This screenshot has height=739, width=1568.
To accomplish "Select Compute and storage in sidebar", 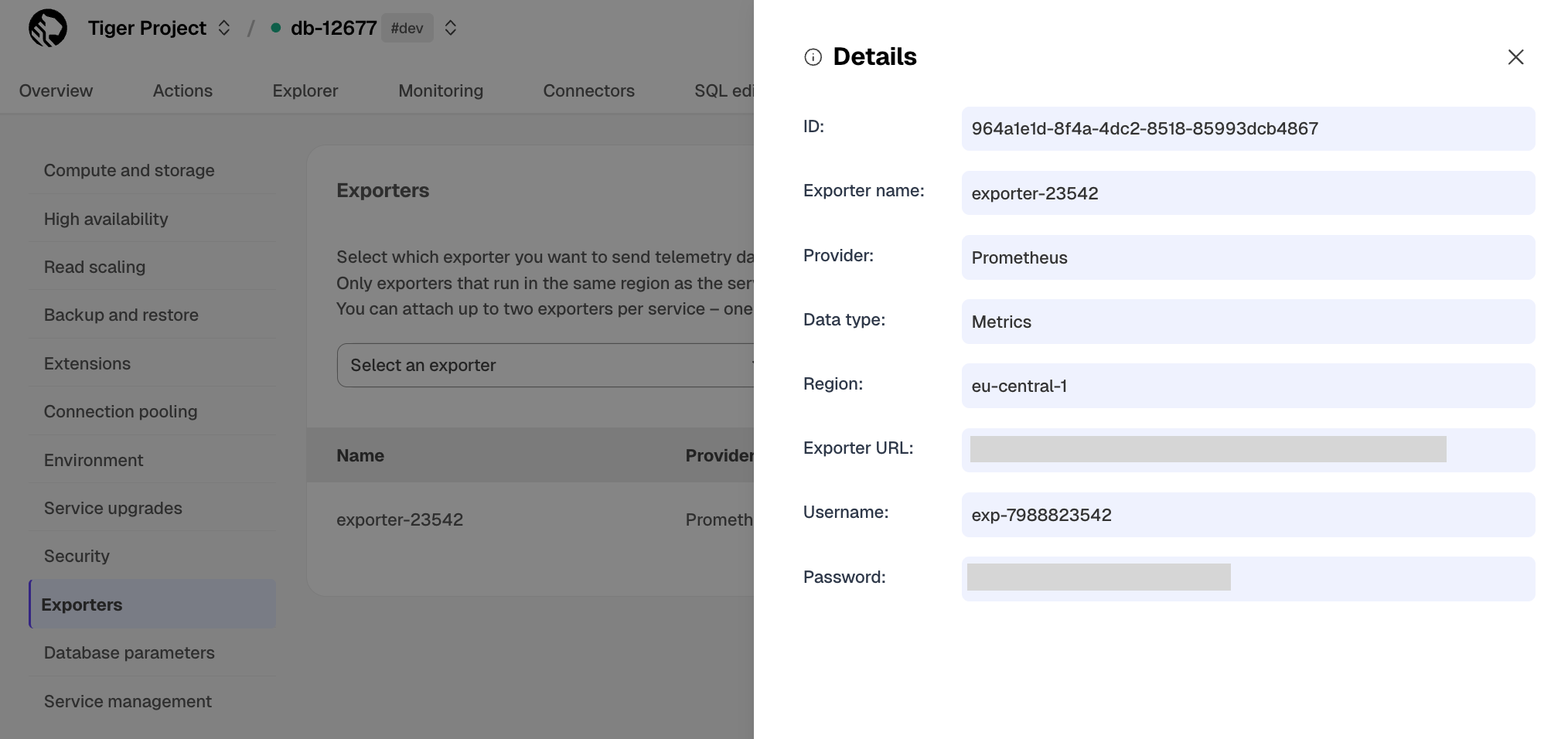I will click(129, 170).
